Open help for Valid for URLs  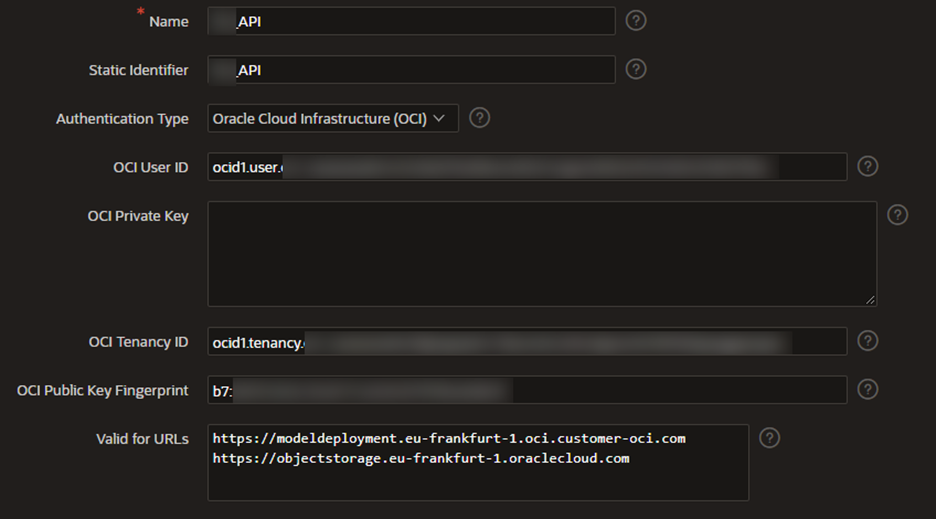point(769,437)
